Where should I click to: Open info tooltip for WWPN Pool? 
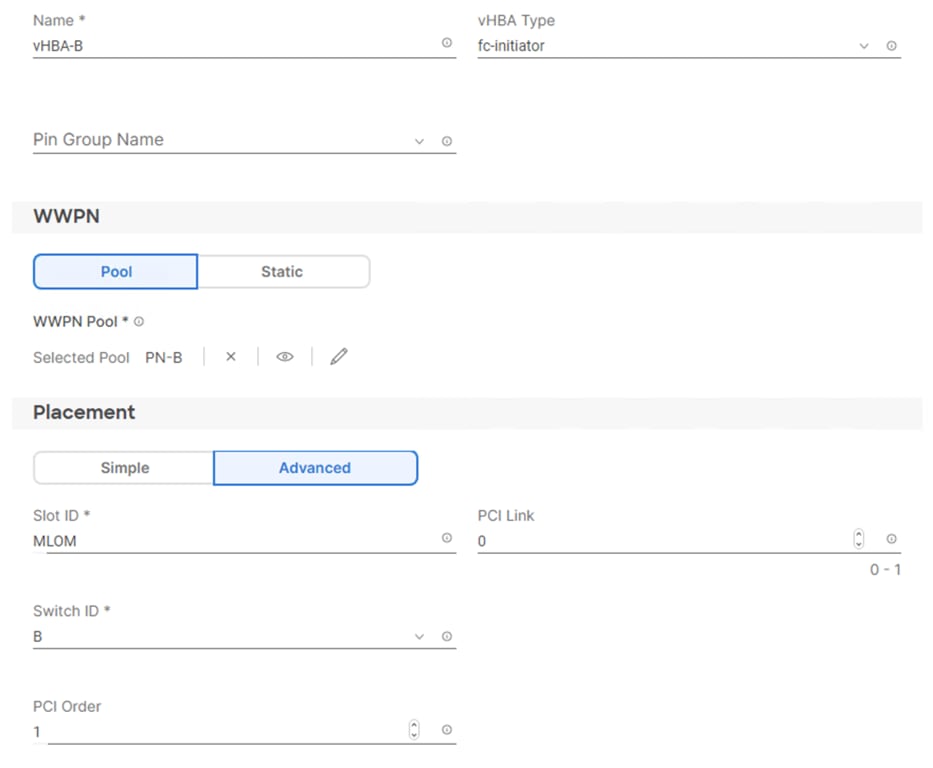138,321
